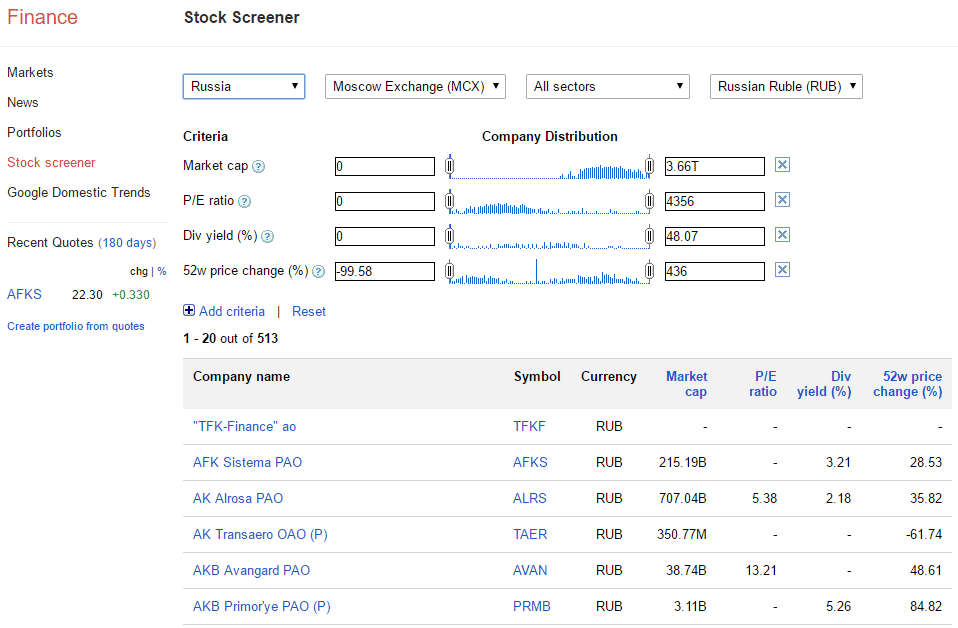
Task: Remove the Div yield criterion
Action: click(x=782, y=235)
